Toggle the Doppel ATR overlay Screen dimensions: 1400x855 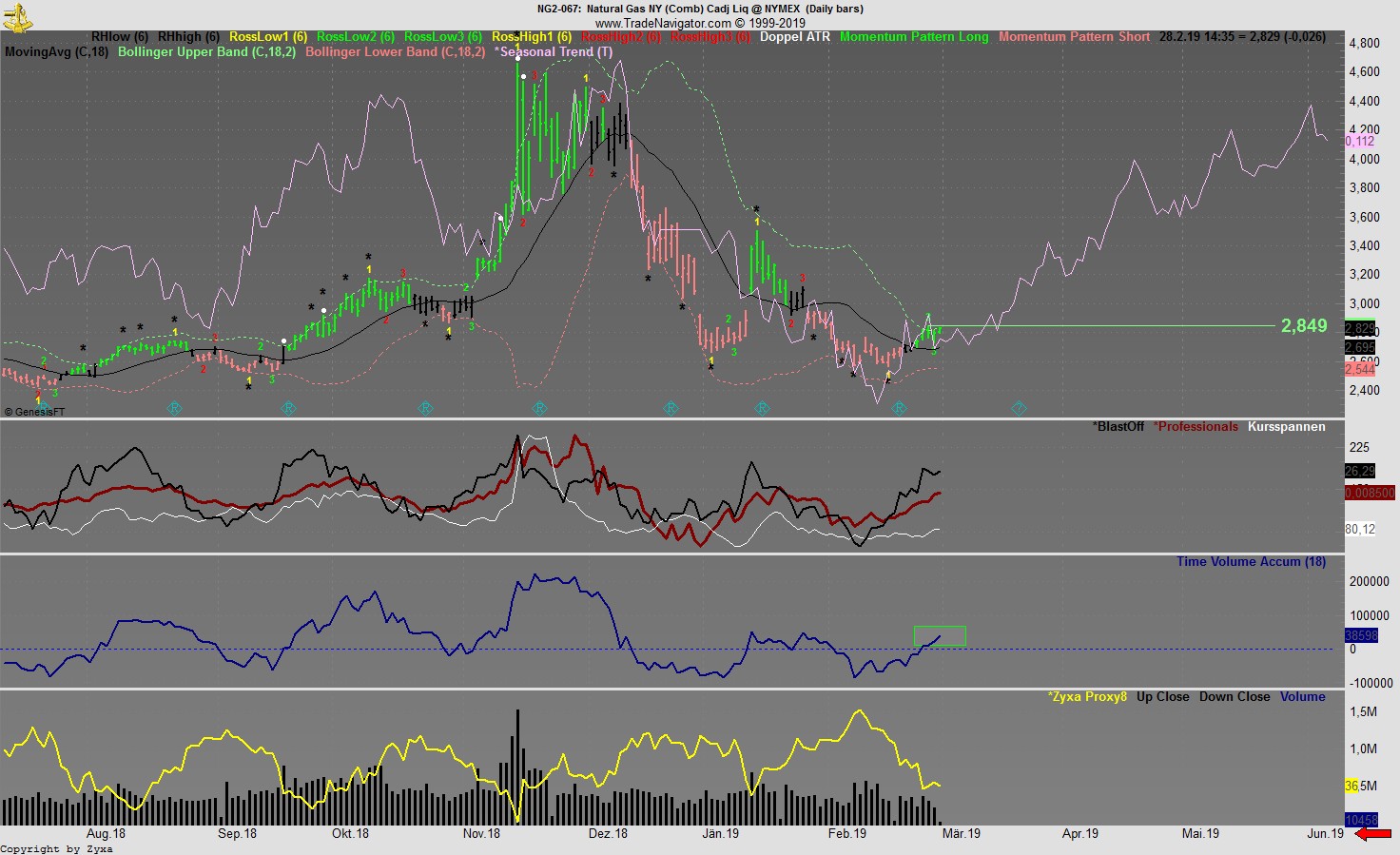(794, 37)
